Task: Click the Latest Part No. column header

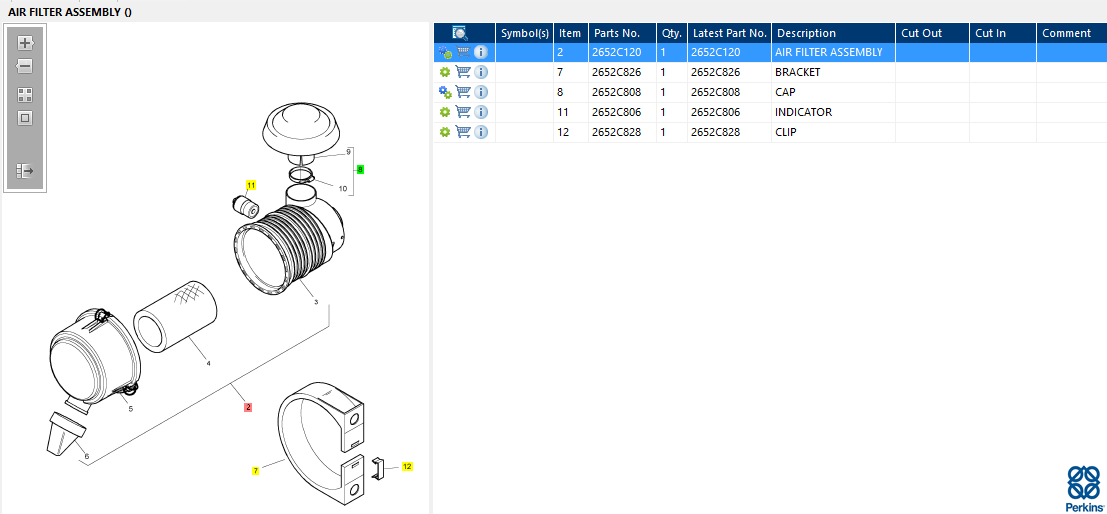Action: (x=729, y=33)
